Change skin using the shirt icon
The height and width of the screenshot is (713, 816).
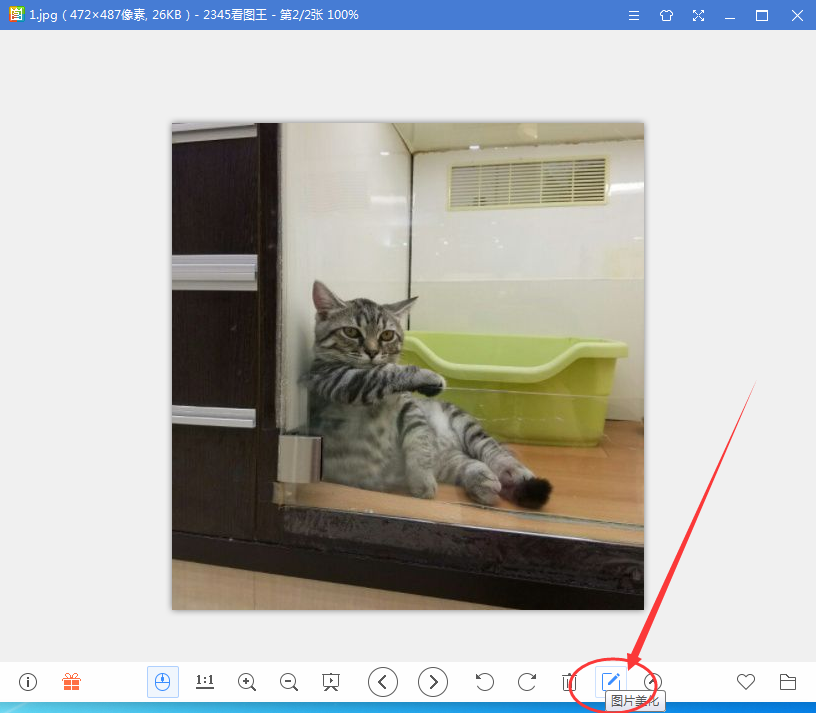(666, 15)
